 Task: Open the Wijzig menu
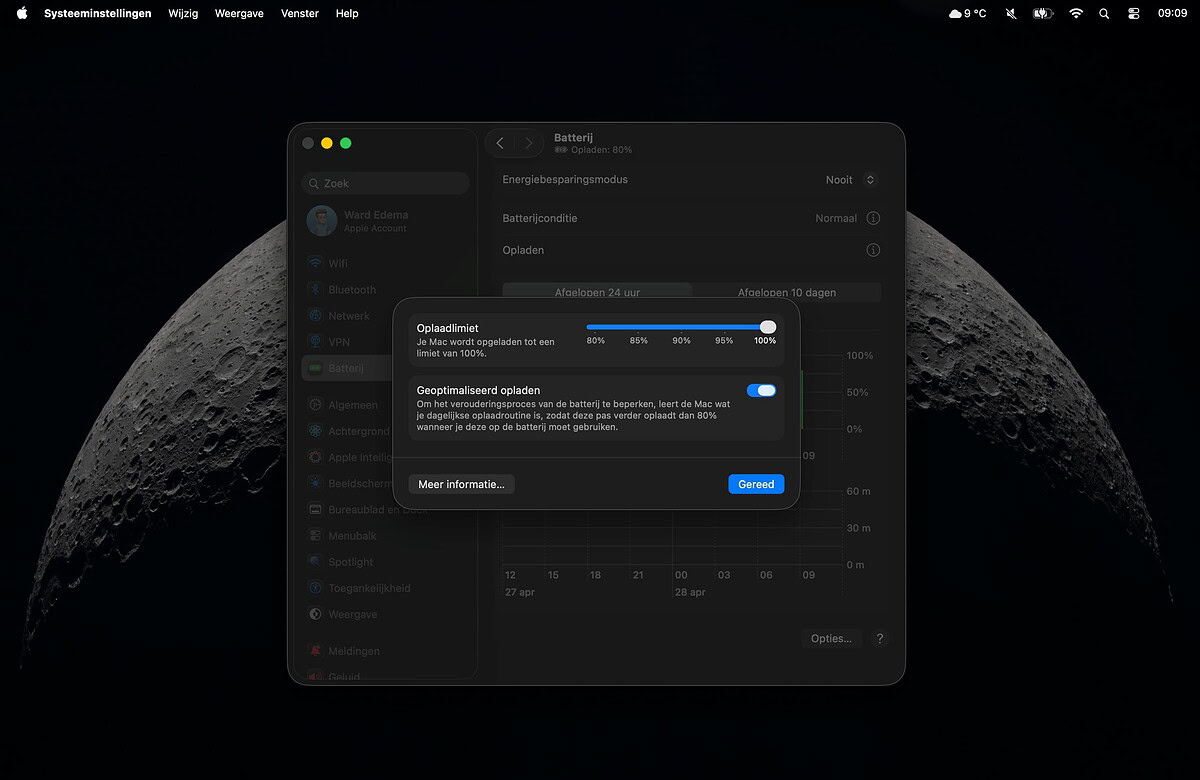tap(183, 13)
